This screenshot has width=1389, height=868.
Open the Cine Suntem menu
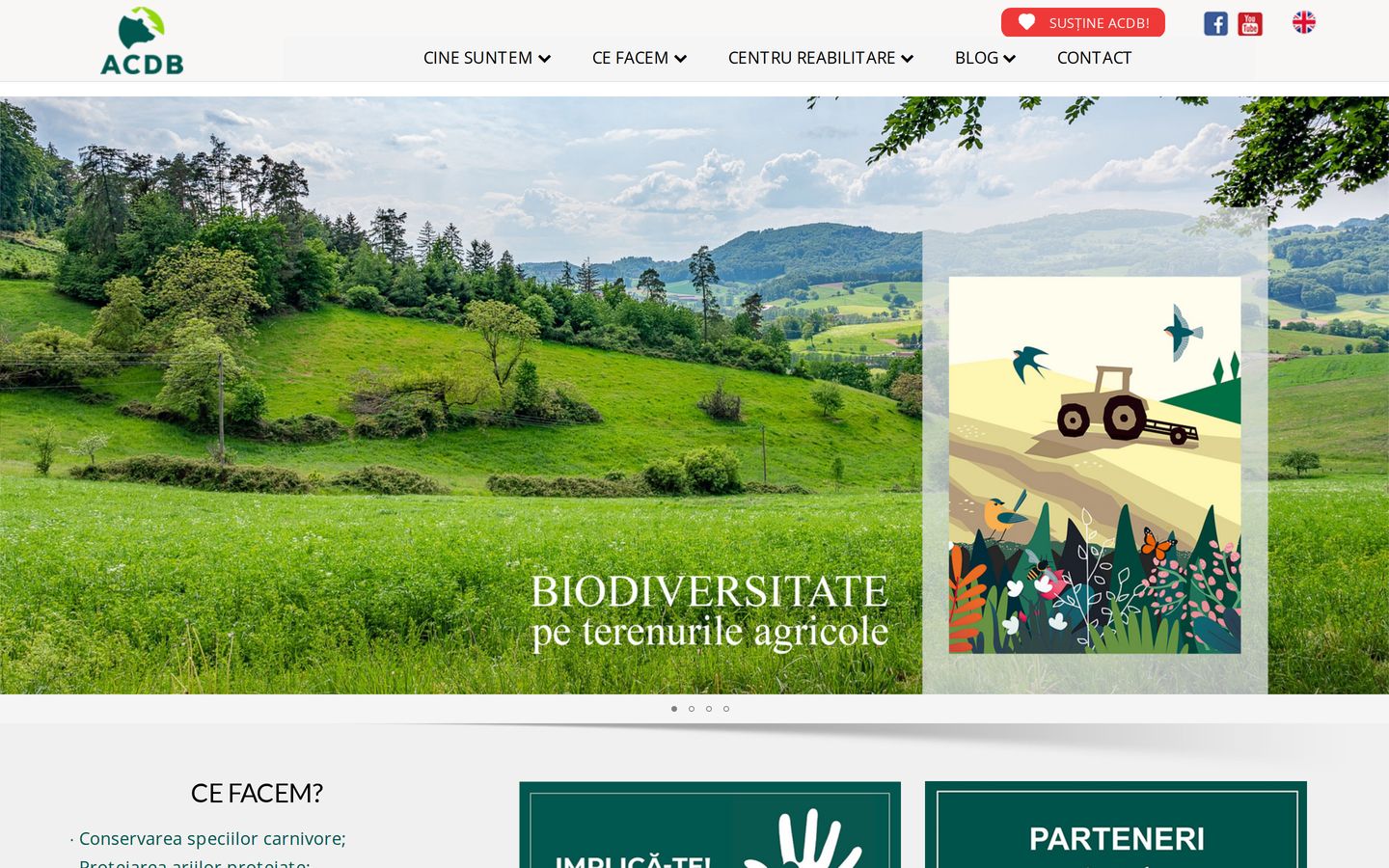pyautogui.click(x=487, y=58)
